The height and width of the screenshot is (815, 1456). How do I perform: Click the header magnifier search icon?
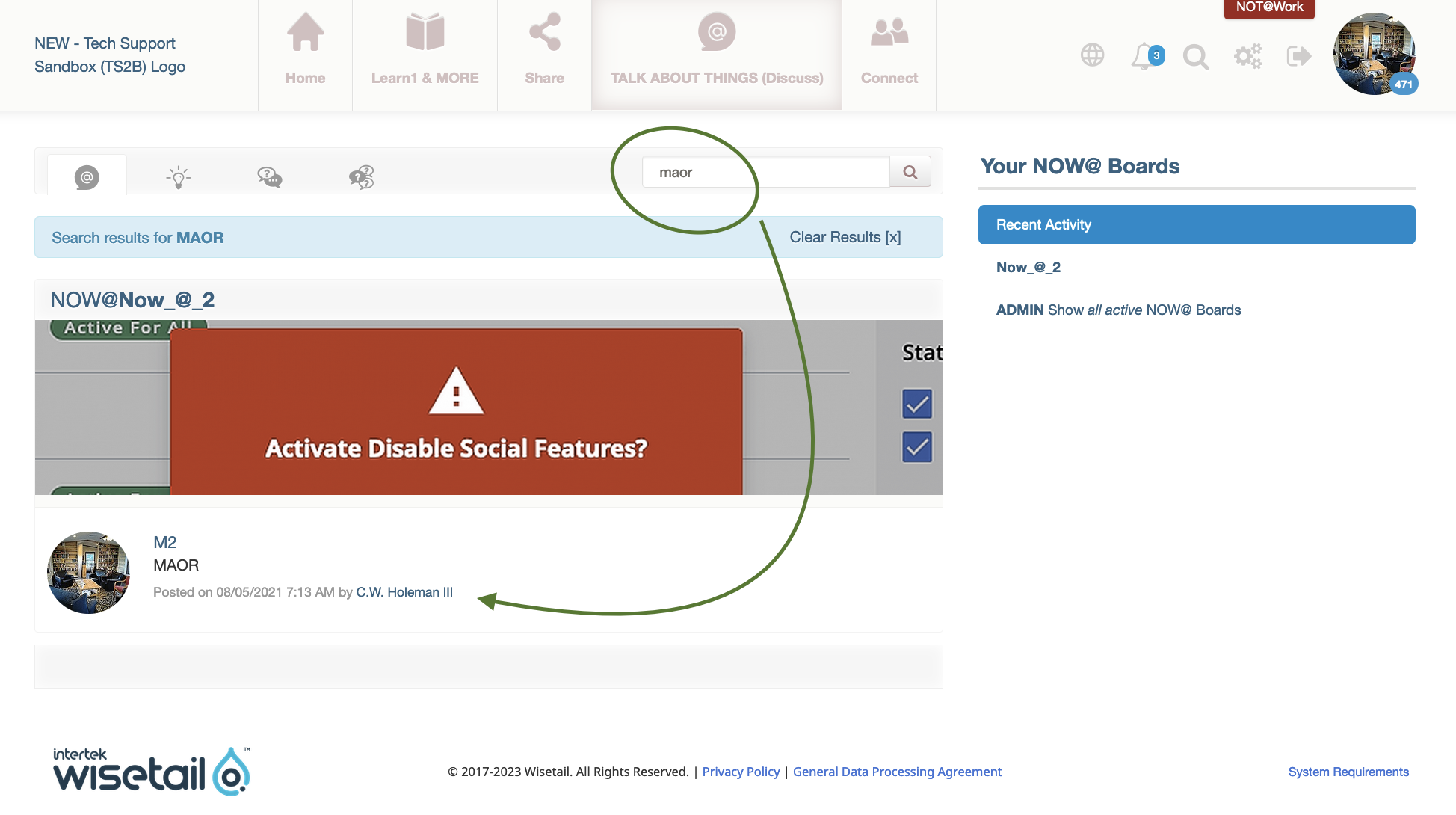point(1195,56)
